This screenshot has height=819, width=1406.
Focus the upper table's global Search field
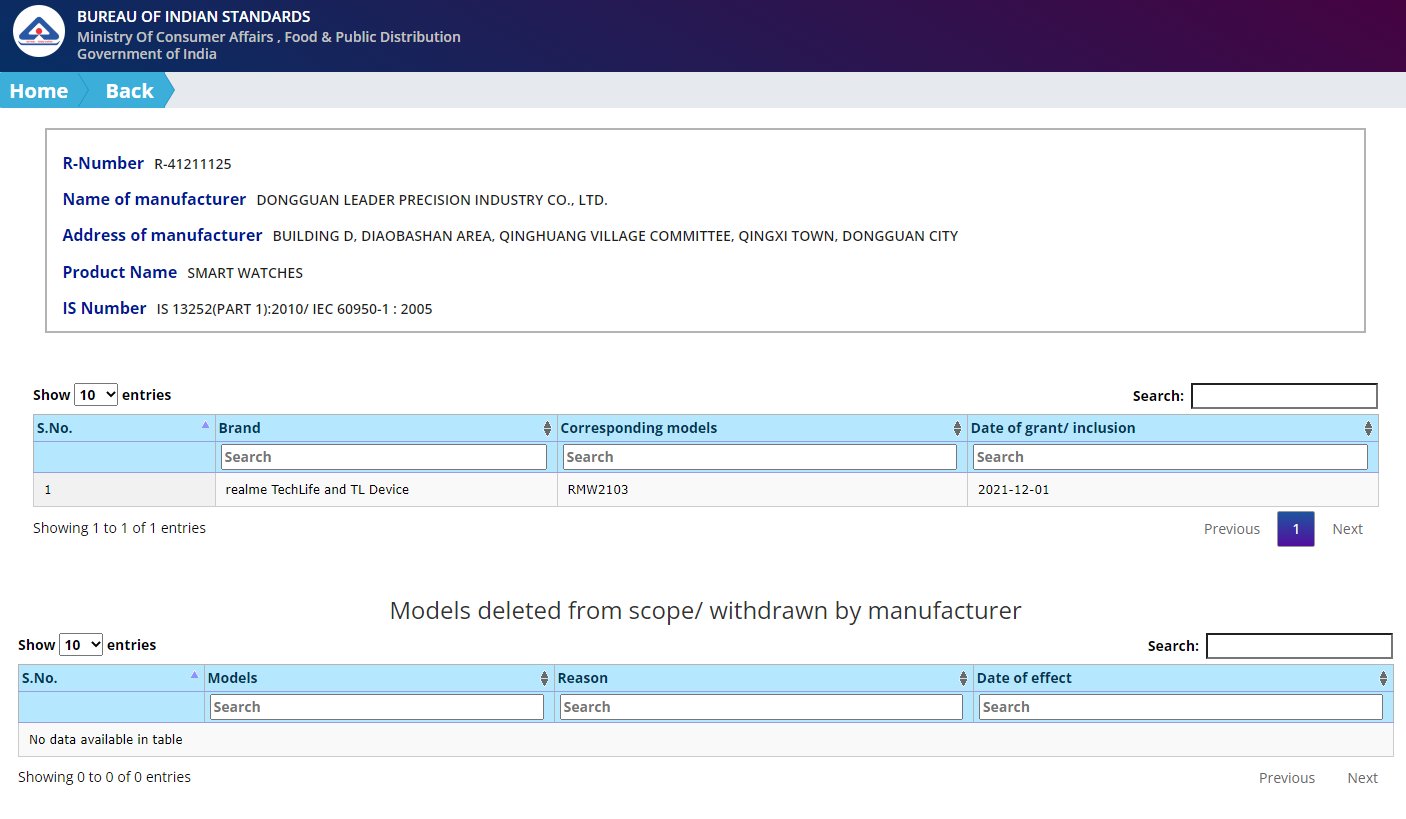[1284, 396]
